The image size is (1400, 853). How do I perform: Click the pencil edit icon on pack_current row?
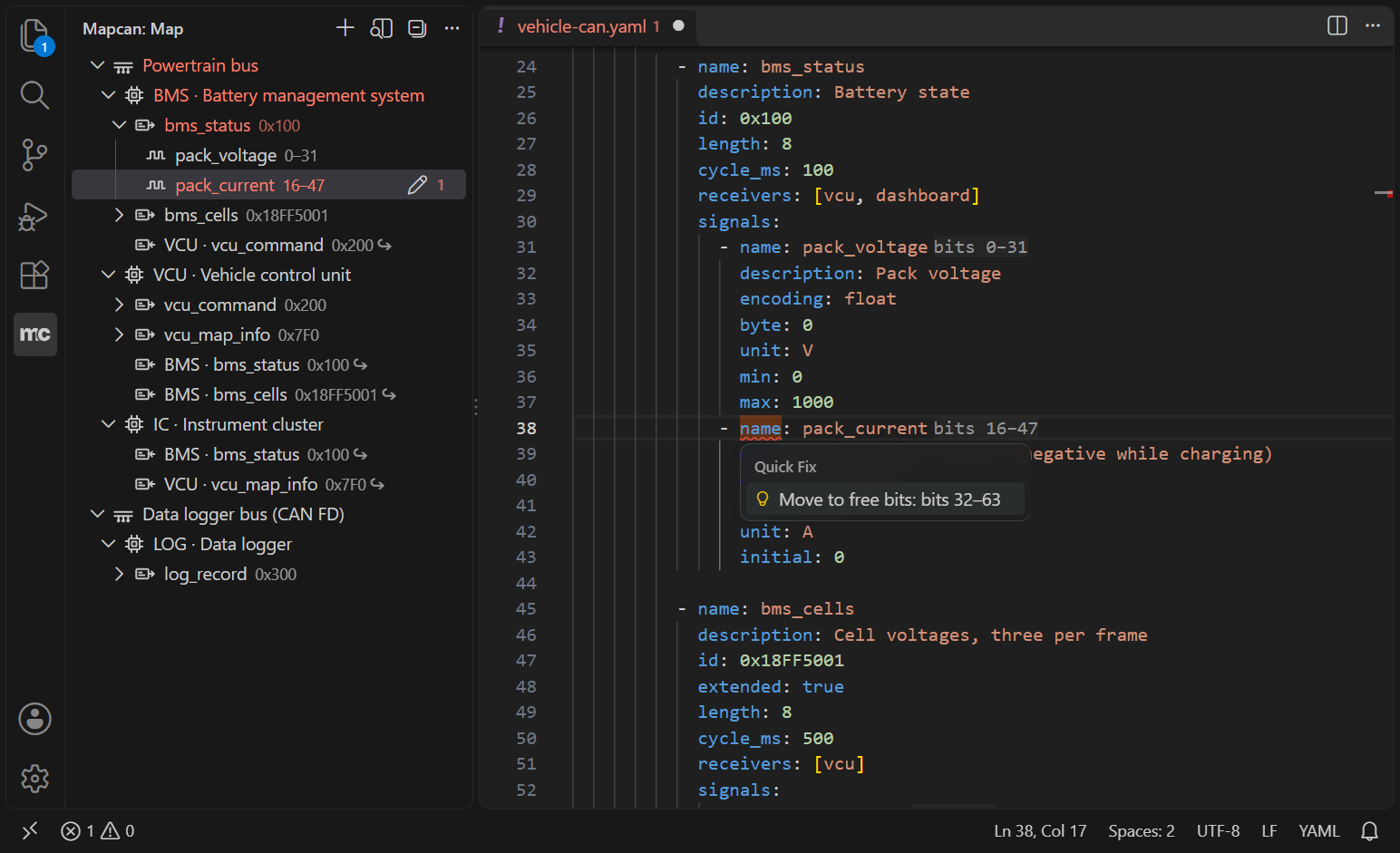417,185
